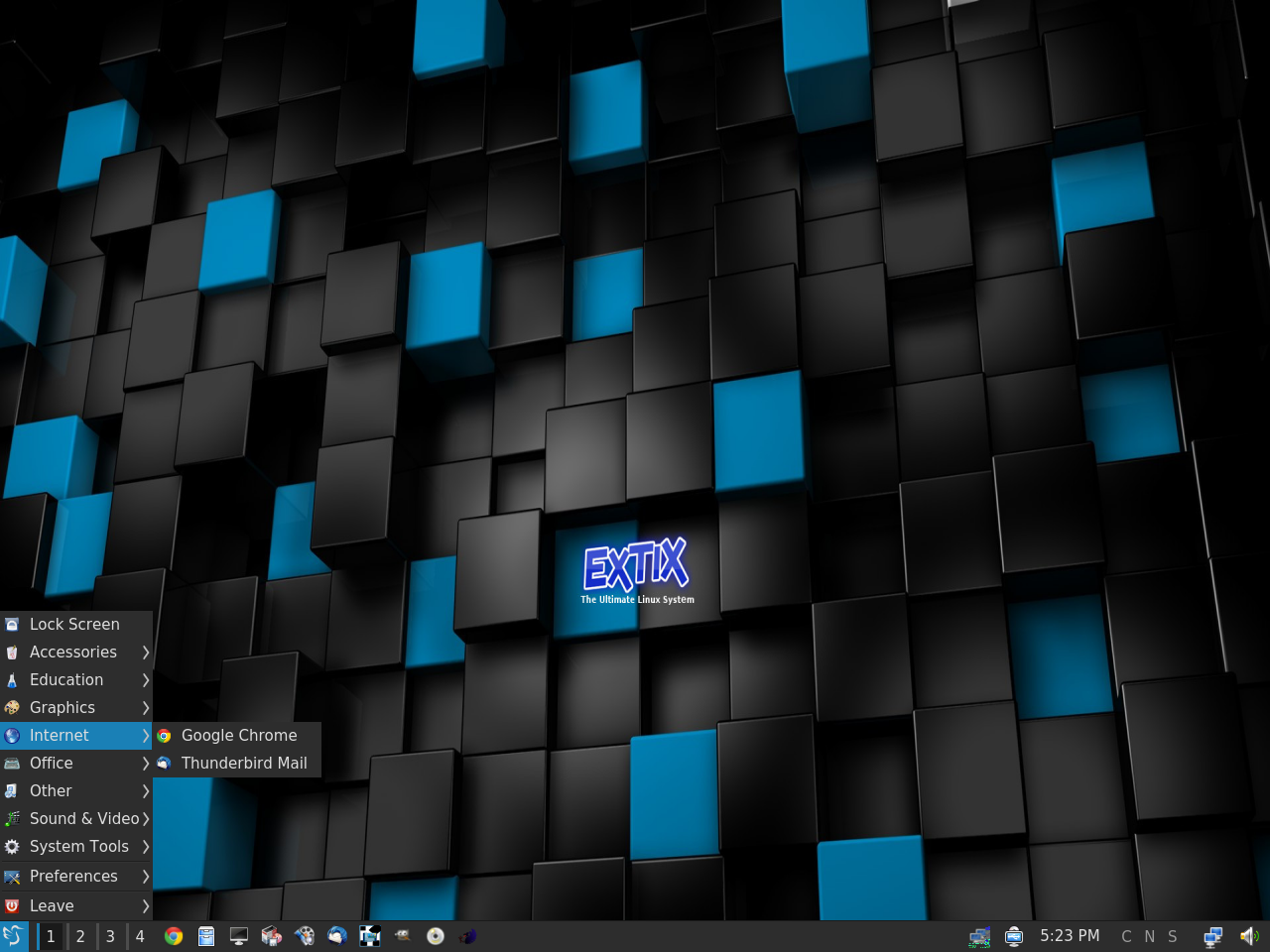Open the checkered-pattern icon in the taskbar
This screenshot has width=1270, height=952.
click(370, 936)
